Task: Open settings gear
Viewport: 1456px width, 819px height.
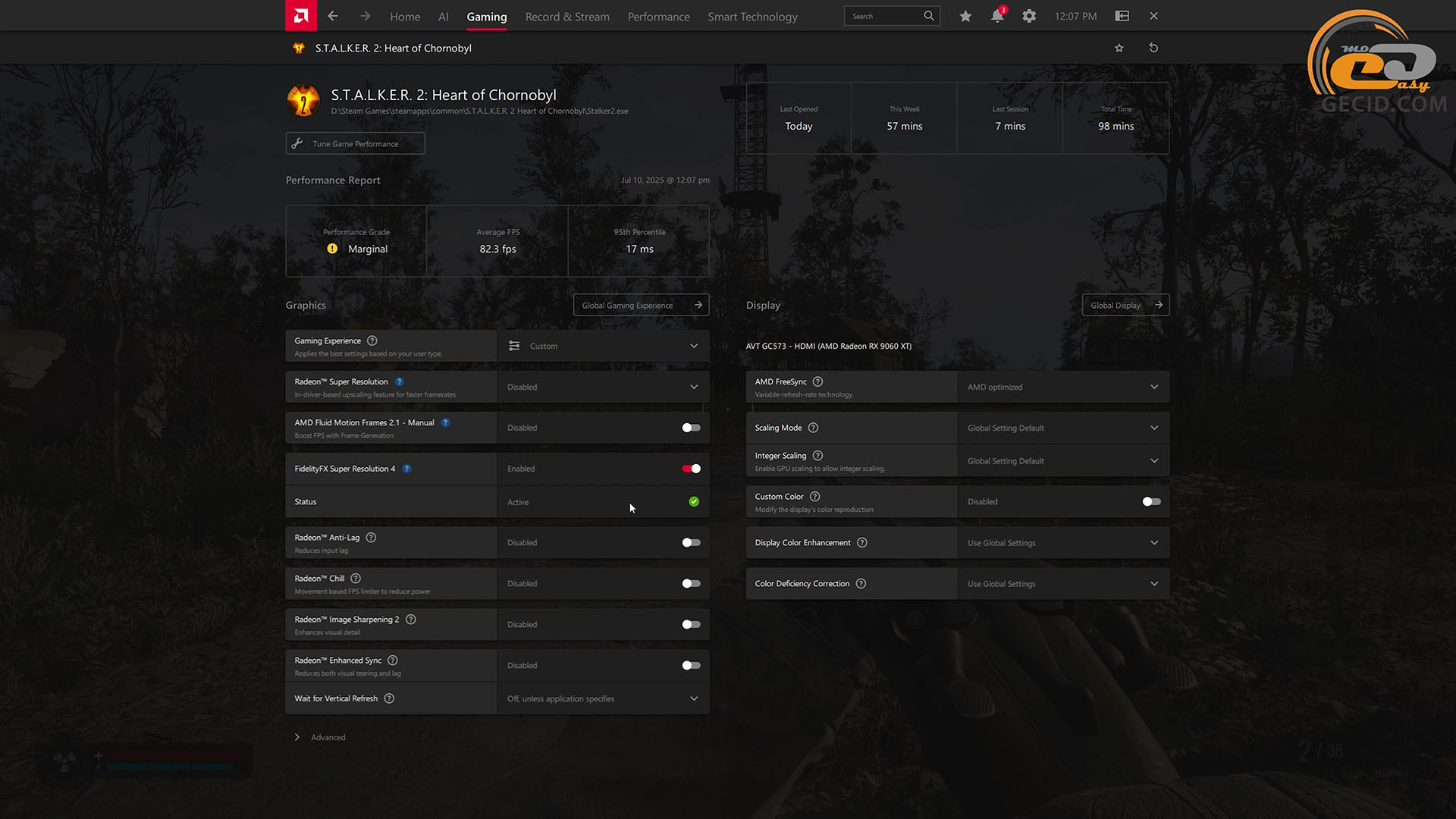Action: click(x=1029, y=16)
